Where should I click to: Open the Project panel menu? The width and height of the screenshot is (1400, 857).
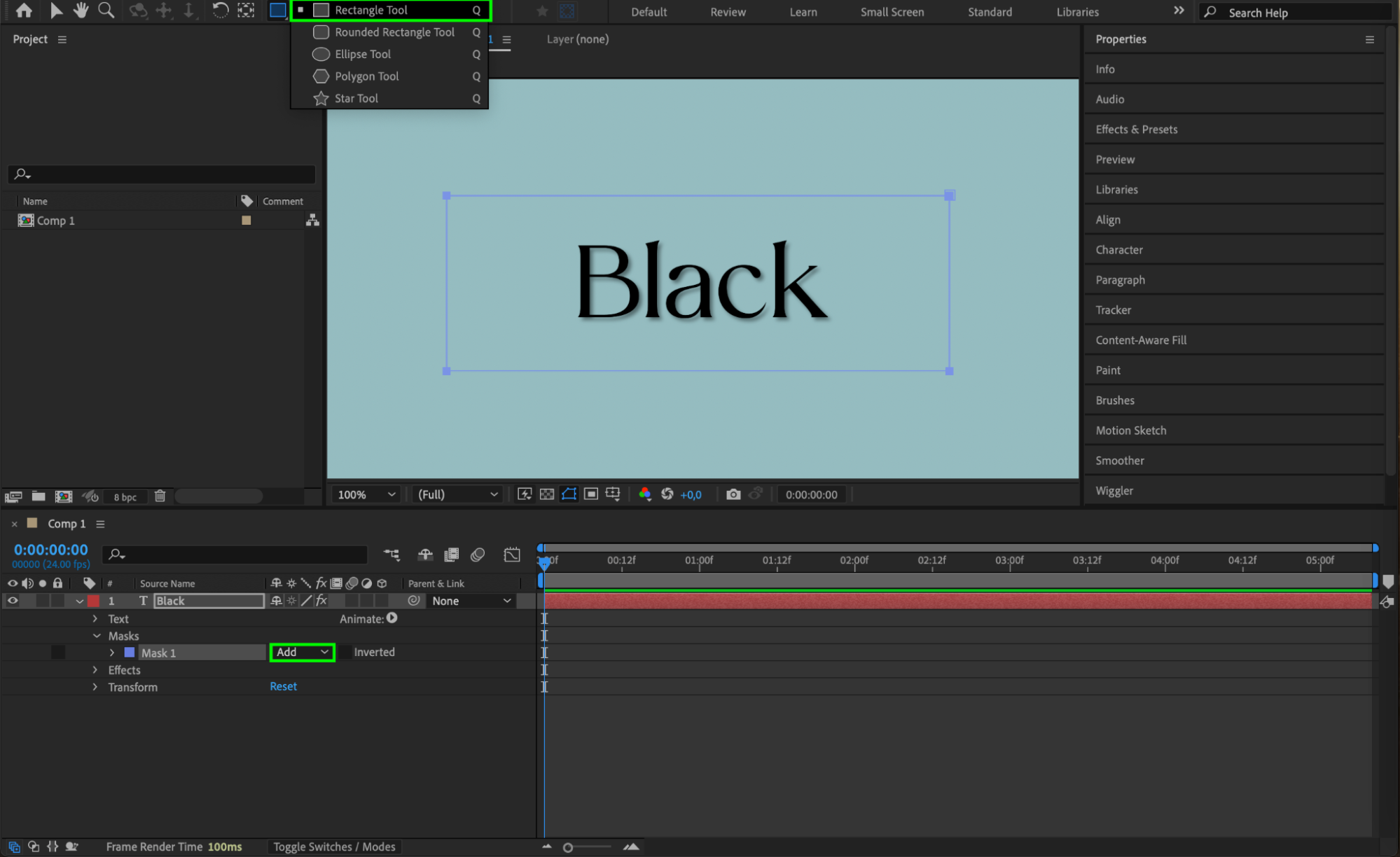pyautogui.click(x=62, y=39)
